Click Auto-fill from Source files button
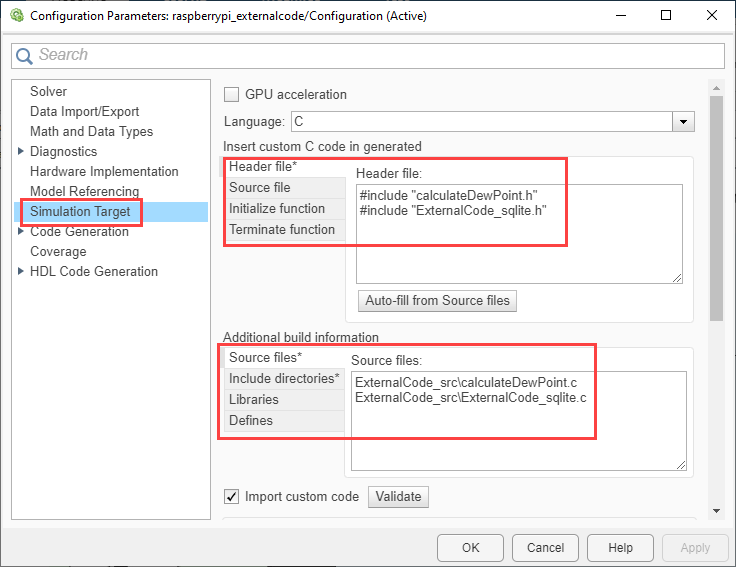The image size is (736, 567). [437, 300]
